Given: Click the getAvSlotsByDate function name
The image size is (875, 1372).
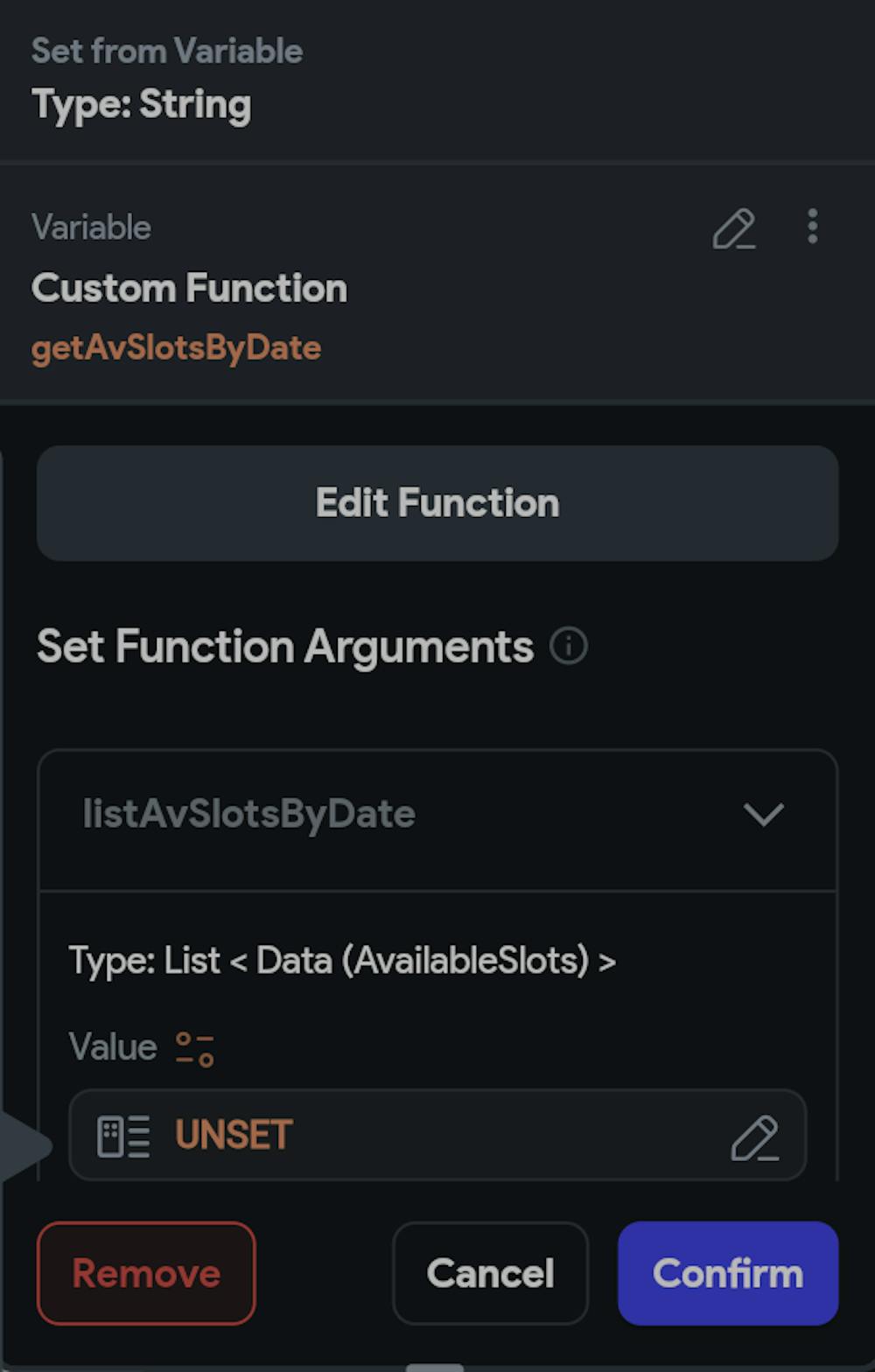Looking at the screenshot, I should [177, 348].
